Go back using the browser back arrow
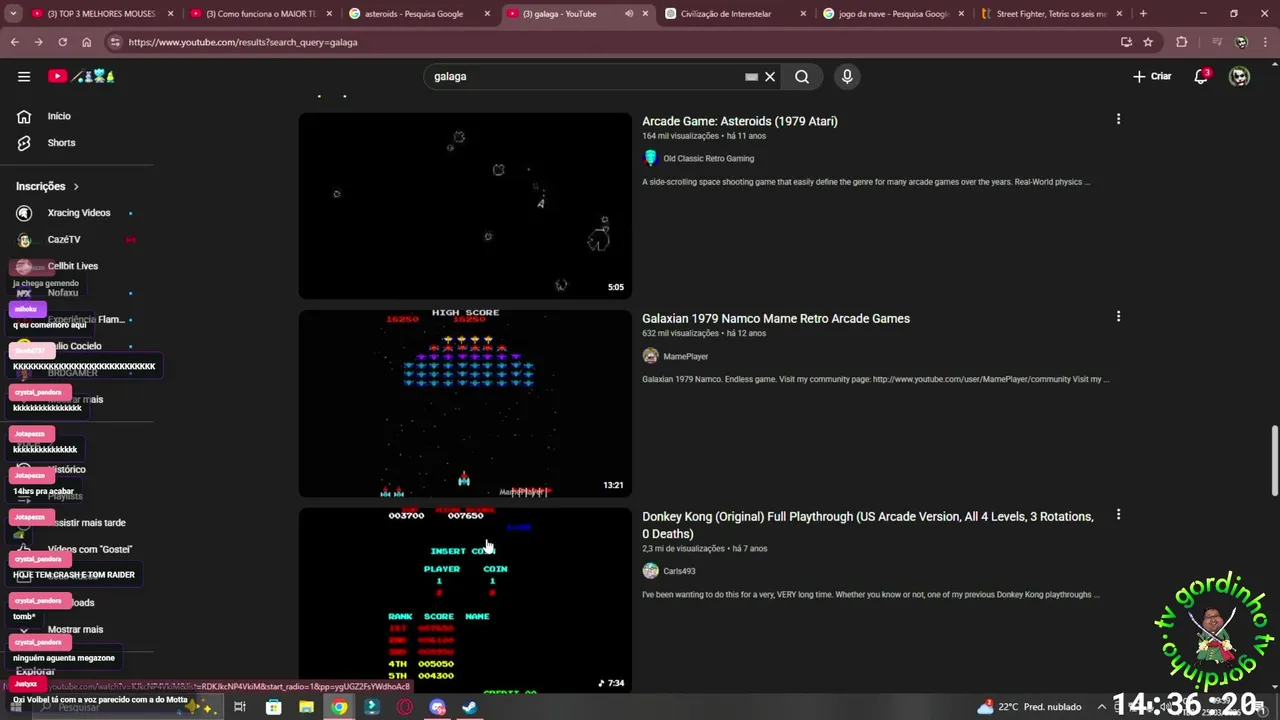The image size is (1280, 720). point(14,42)
